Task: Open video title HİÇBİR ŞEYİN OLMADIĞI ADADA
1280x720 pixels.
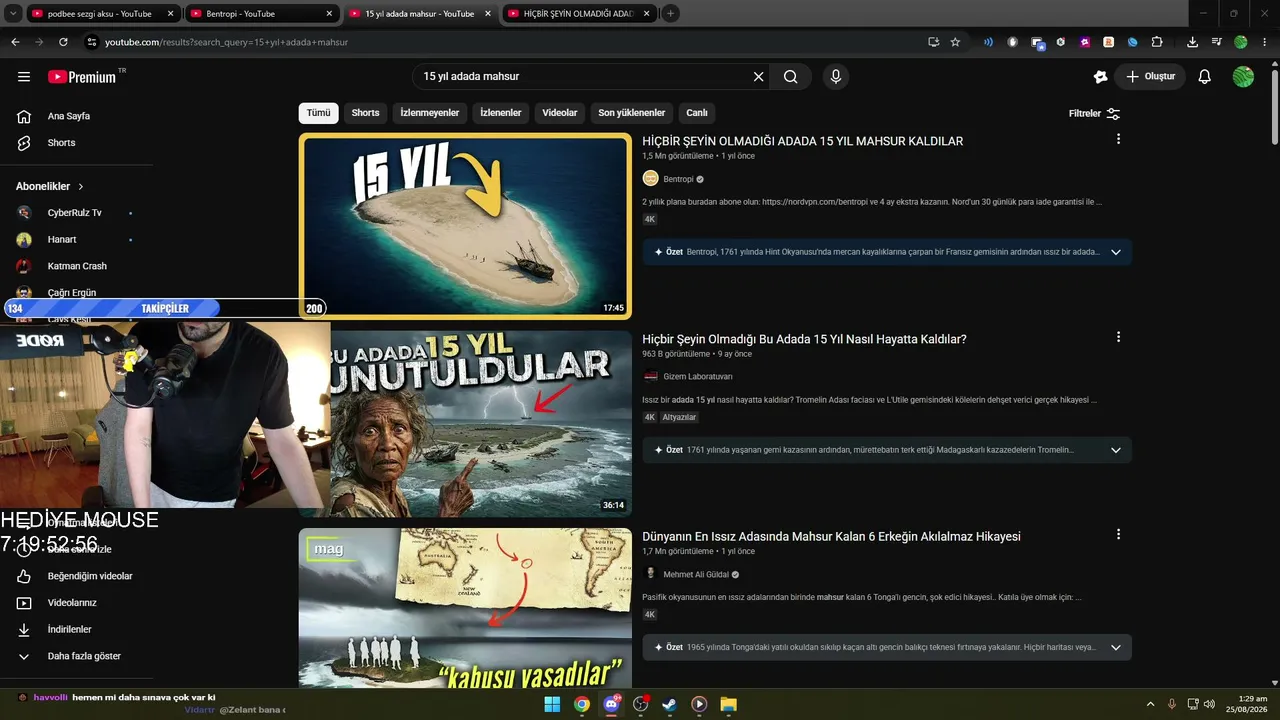Action: point(802,141)
